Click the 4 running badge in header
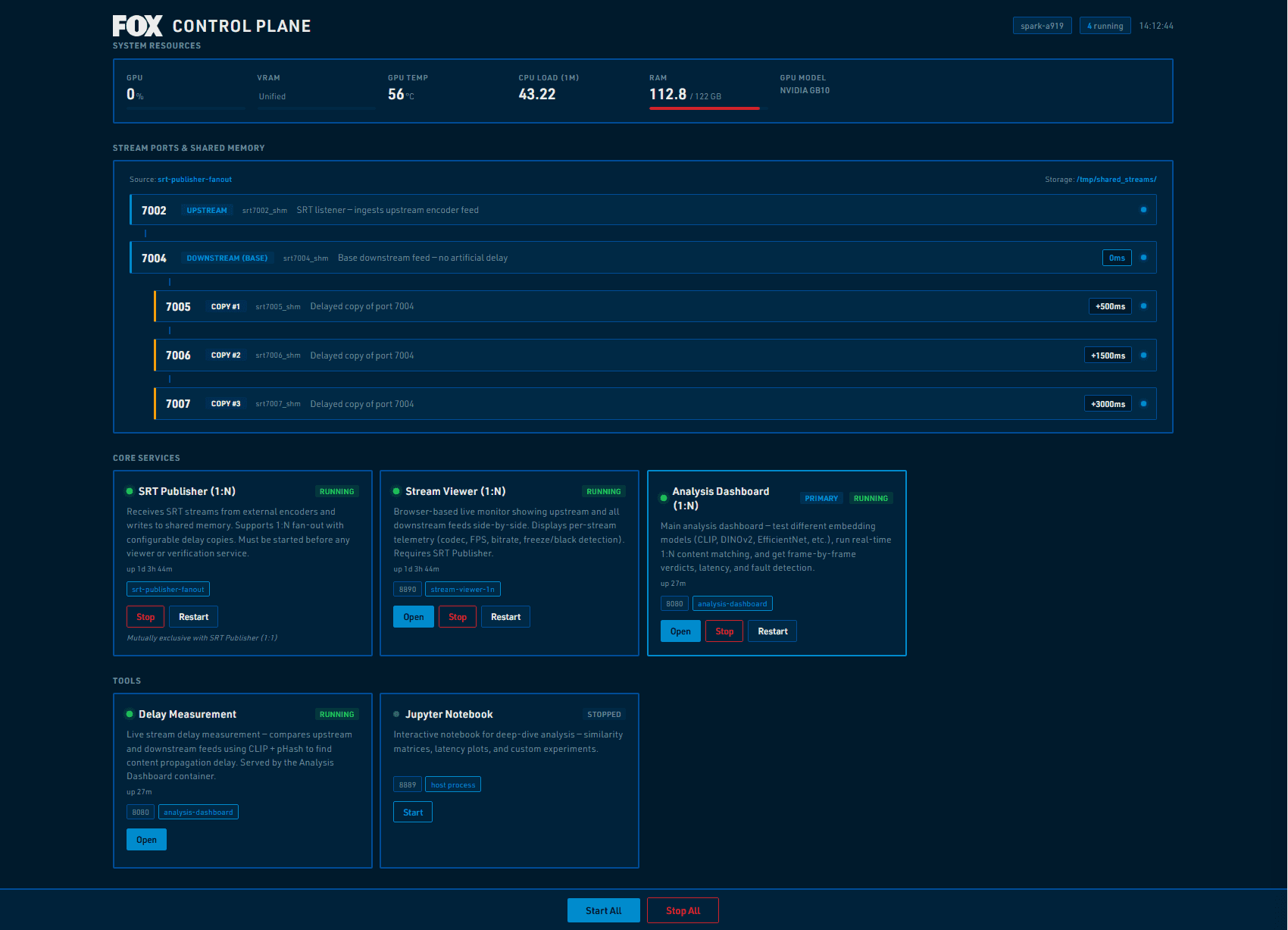The height and width of the screenshot is (930, 1288). click(1105, 26)
